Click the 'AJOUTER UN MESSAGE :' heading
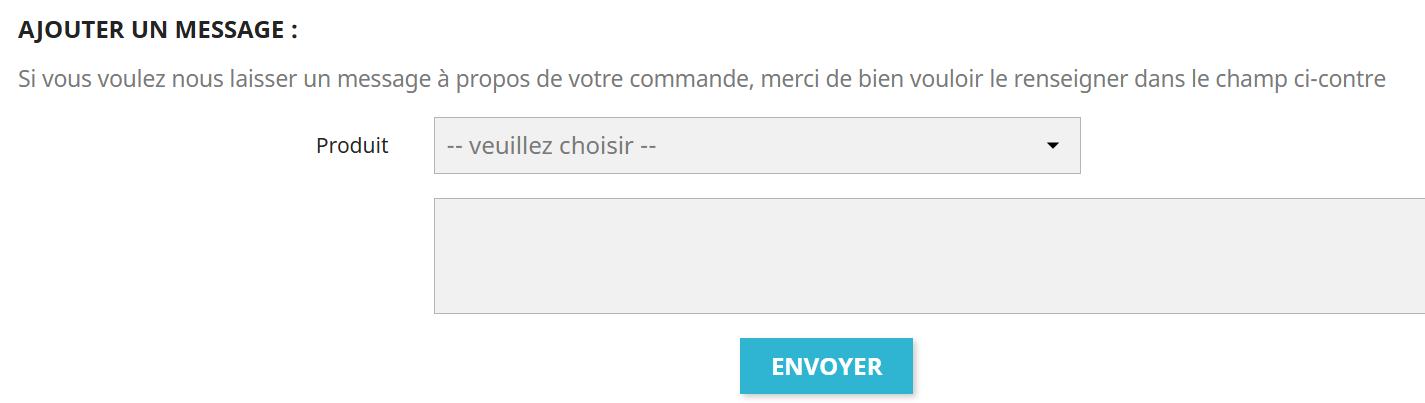 158,30
